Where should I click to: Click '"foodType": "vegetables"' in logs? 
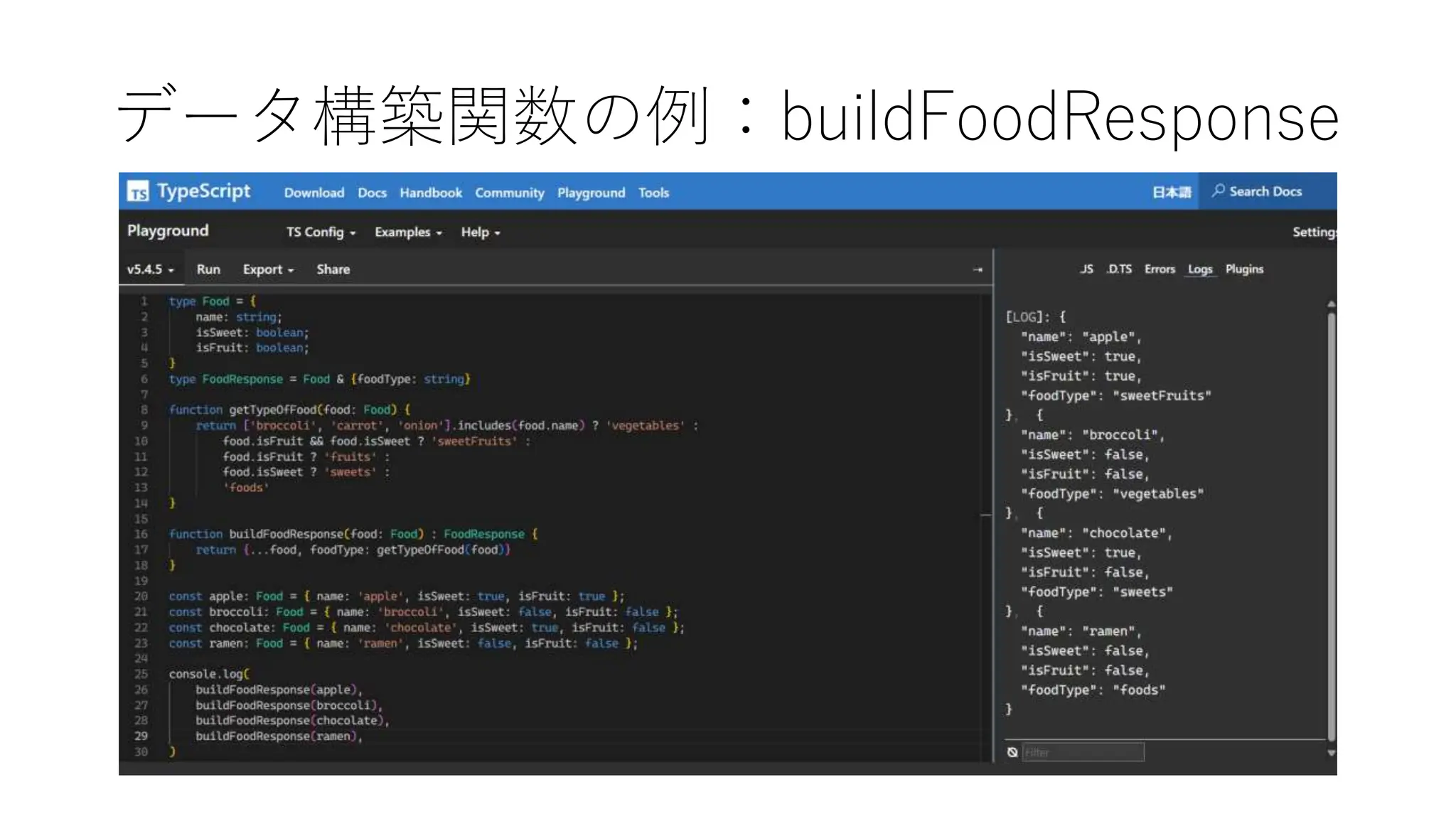tap(1112, 494)
